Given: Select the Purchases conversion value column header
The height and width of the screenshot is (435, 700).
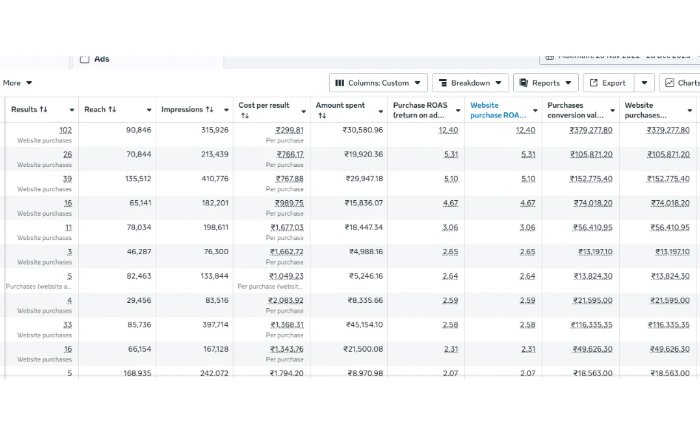Looking at the screenshot, I should (x=575, y=110).
